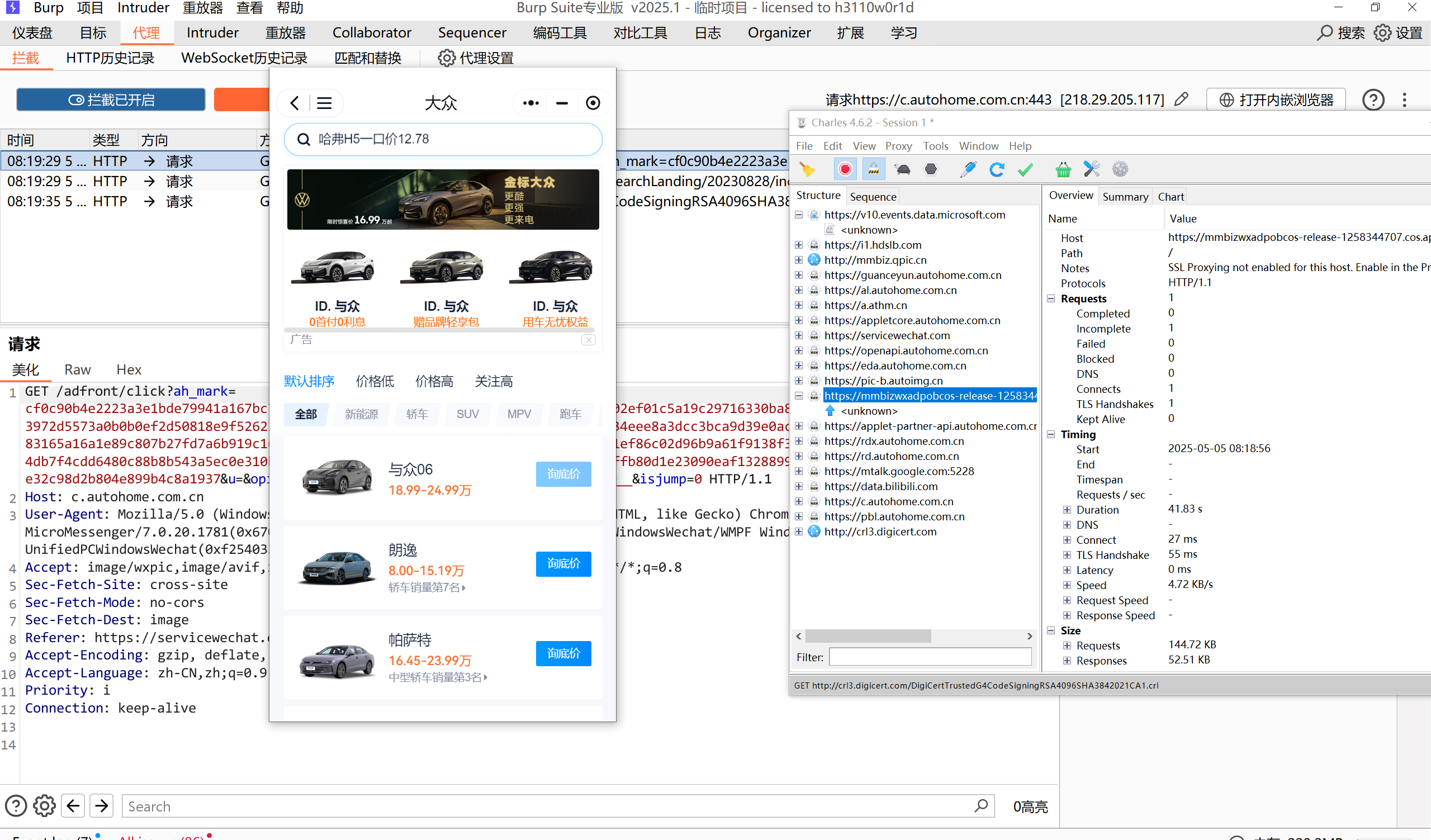Screen dimensions: 1431x840
Task: Open the compose request pen tool in Charles
Action: click(x=968, y=169)
